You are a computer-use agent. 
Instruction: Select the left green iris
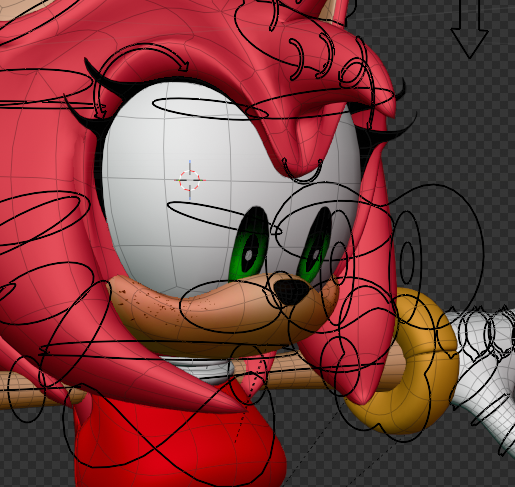pos(250,245)
